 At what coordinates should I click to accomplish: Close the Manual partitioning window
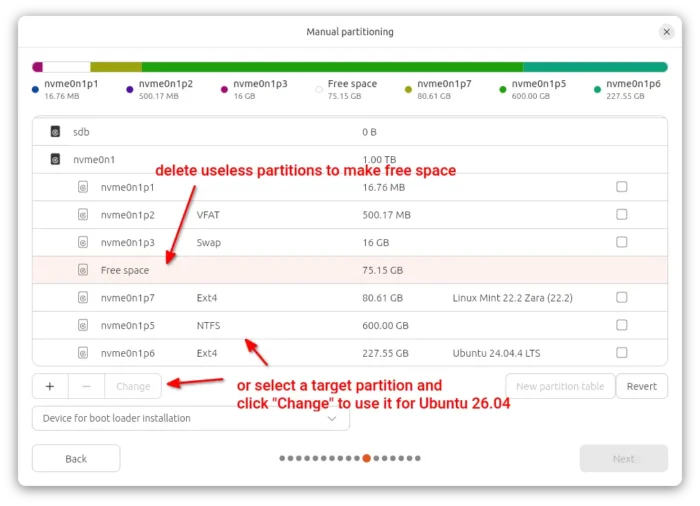click(x=667, y=32)
